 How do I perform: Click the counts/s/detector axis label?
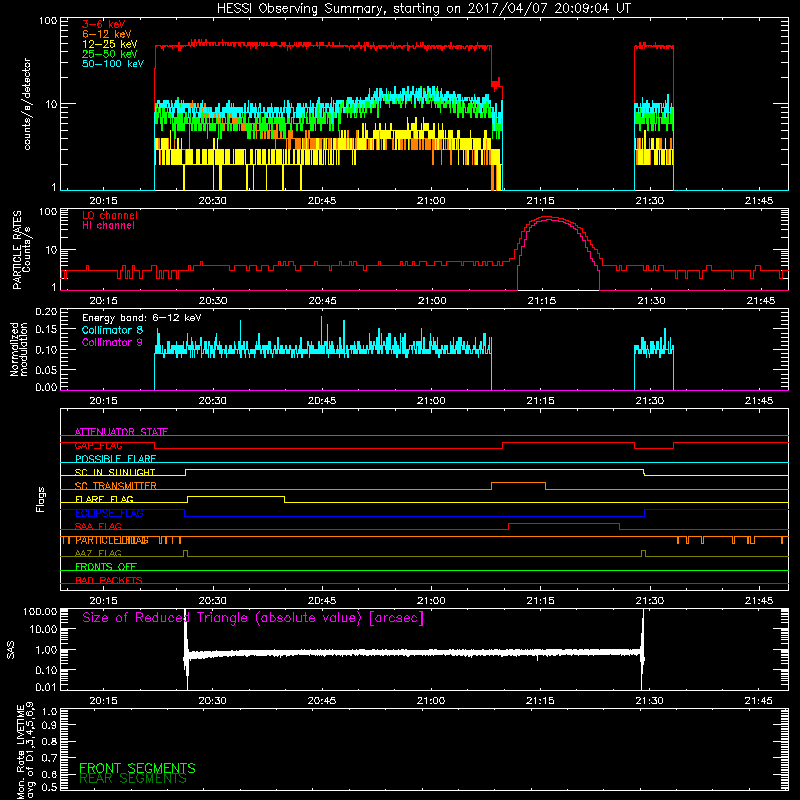point(27,104)
